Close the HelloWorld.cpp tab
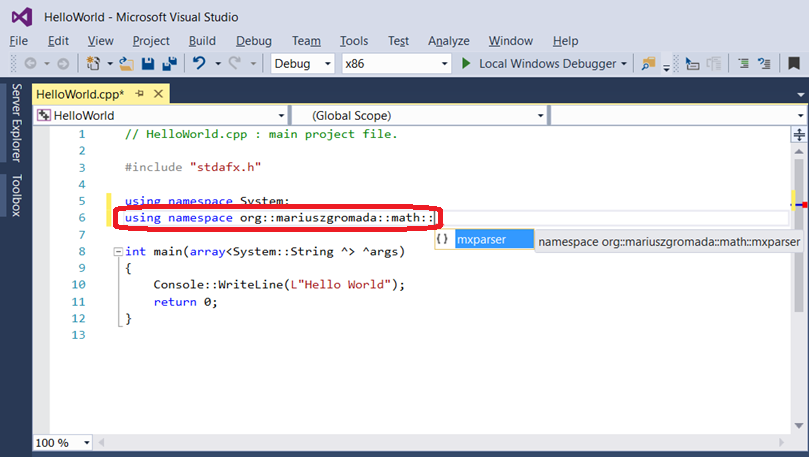The height and width of the screenshot is (457, 809). tap(158, 94)
